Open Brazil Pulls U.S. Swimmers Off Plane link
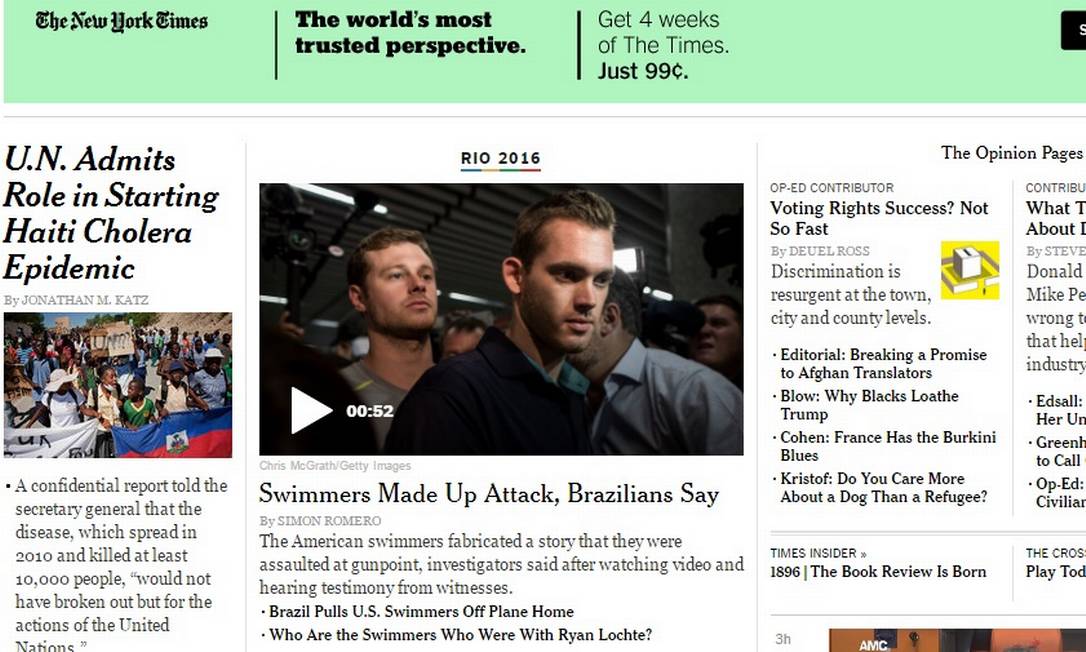 (421, 612)
